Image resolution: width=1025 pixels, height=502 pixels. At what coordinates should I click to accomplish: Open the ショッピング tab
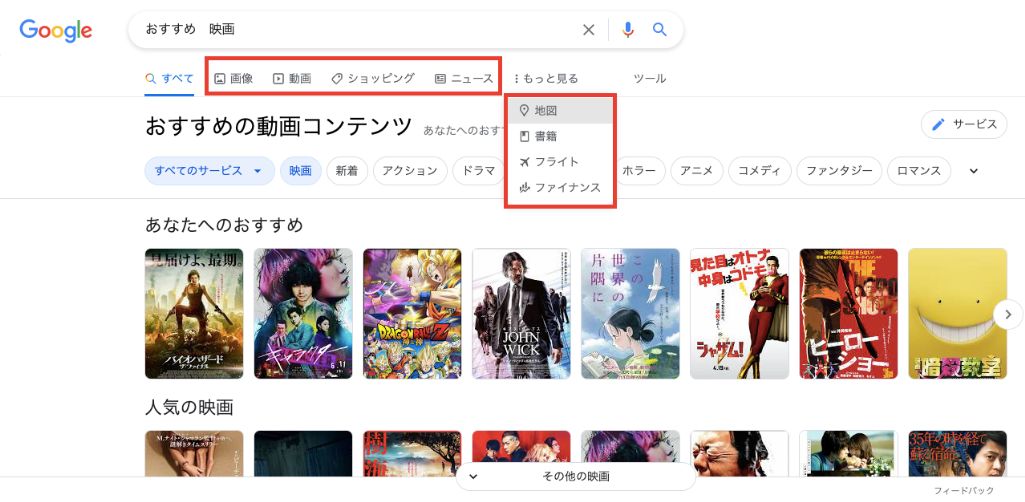click(373, 78)
